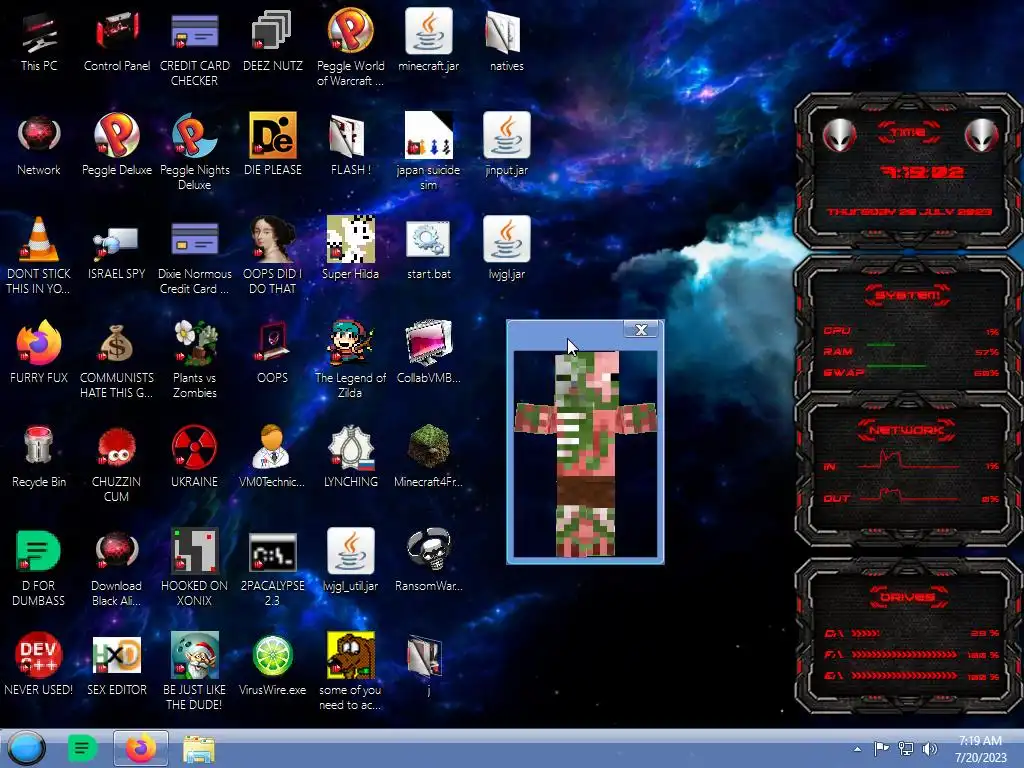Click the TIME gadget panel
The width and height of the screenshot is (1024, 768).
click(x=908, y=171)
